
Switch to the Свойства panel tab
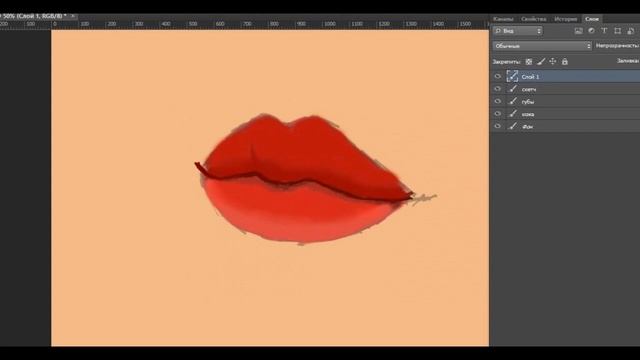533,19
